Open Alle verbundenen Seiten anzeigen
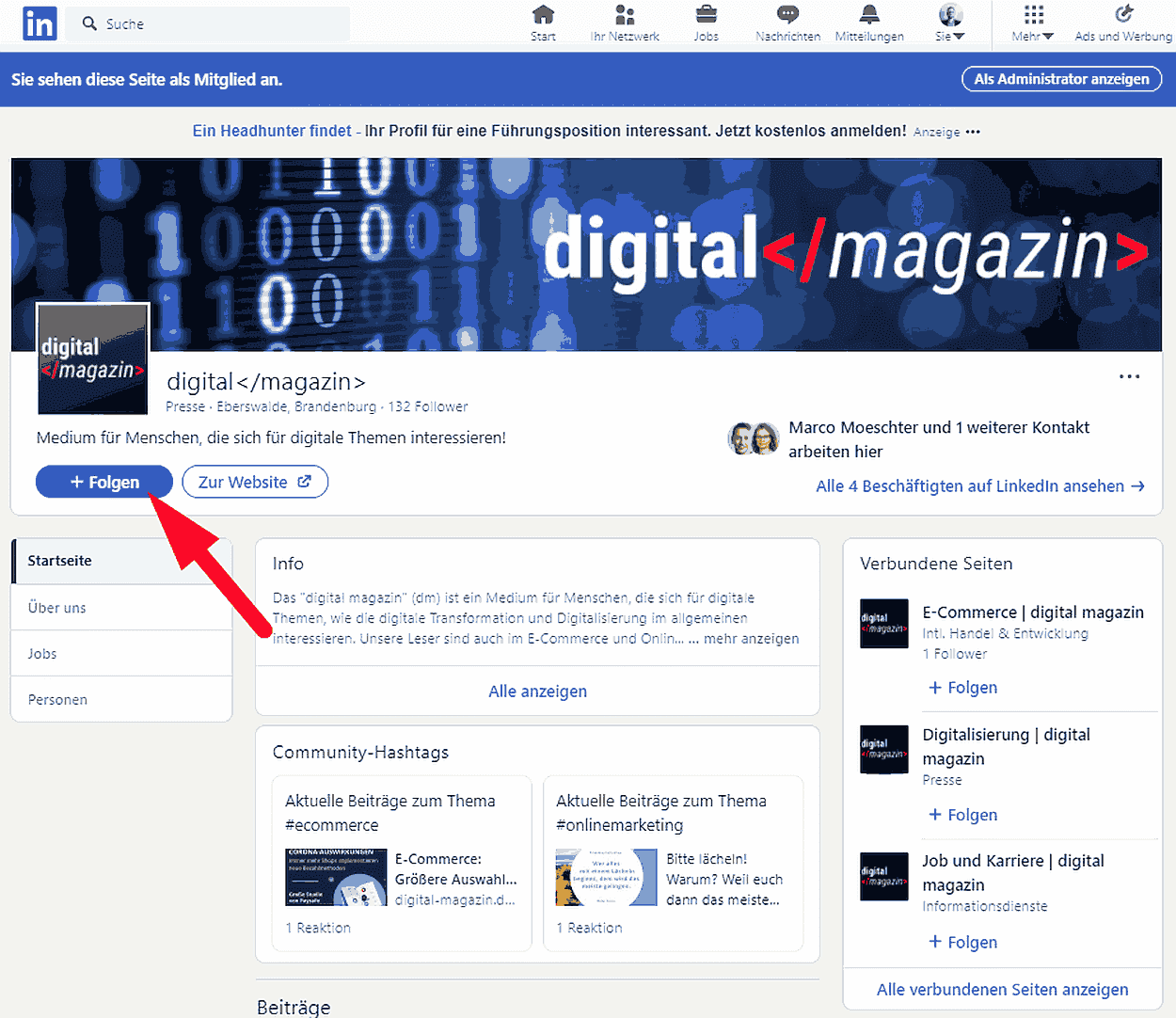Image resolution: width=1176 pixels, height=1018 pixels. click(x=1001, y=989)
